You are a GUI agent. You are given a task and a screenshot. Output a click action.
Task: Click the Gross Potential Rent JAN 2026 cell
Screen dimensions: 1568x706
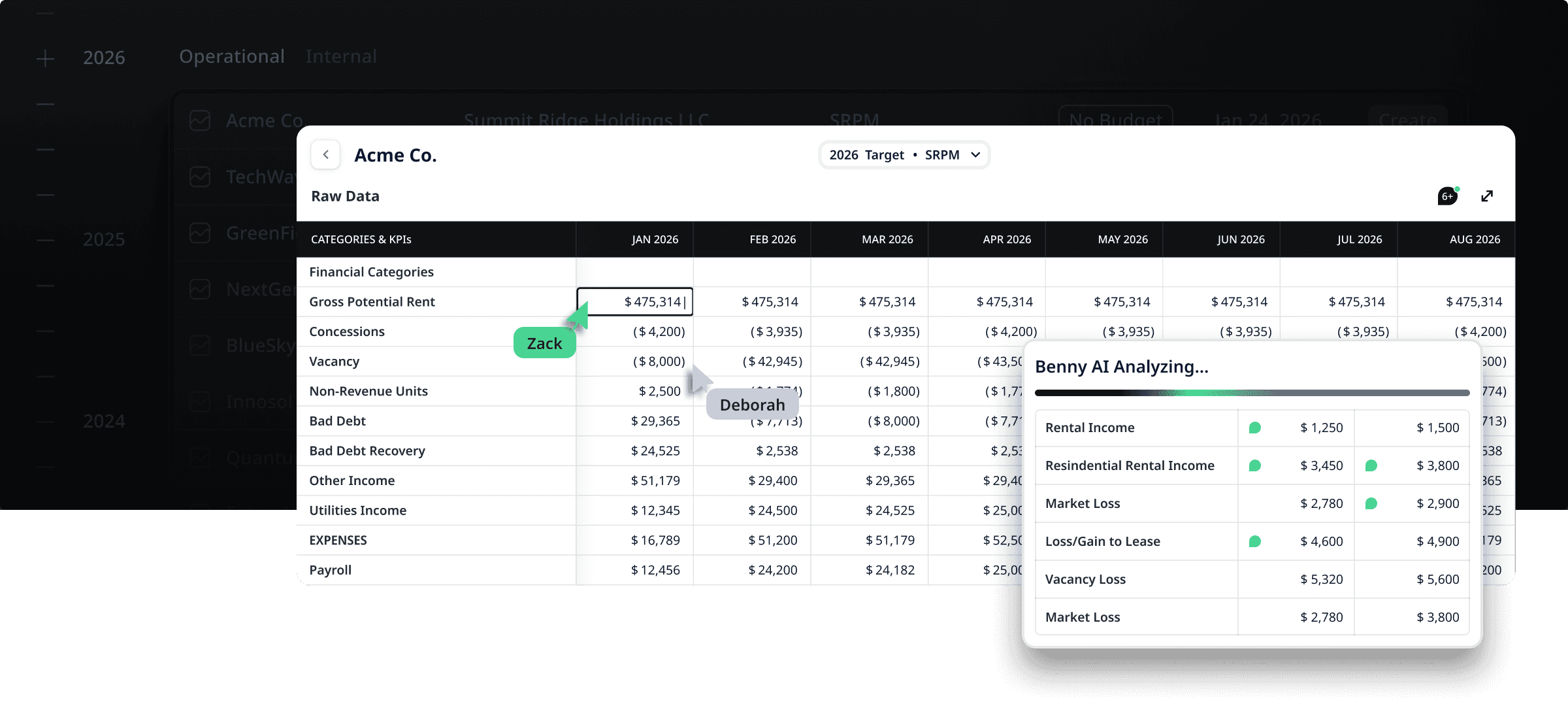point(634,301)
